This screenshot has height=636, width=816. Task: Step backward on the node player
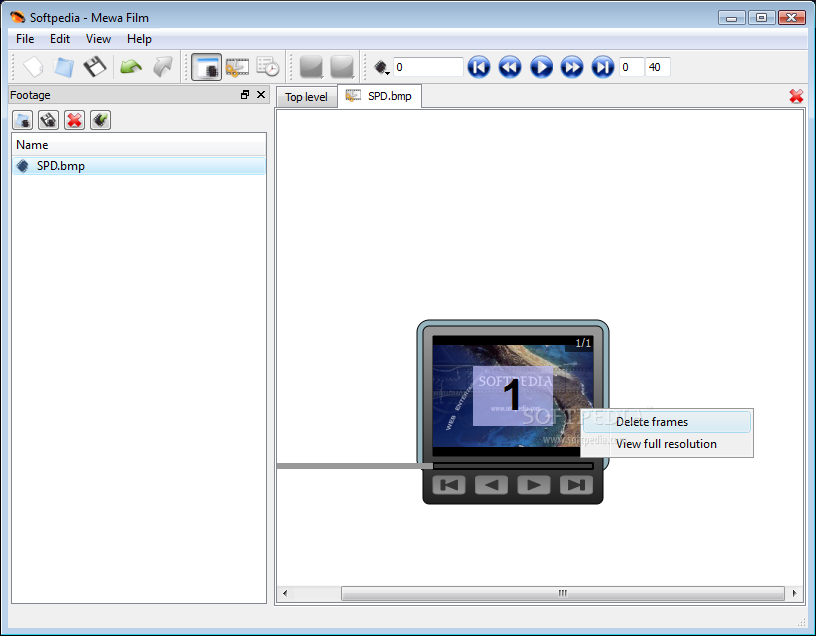pyautogui.click(x=492, y=485)
